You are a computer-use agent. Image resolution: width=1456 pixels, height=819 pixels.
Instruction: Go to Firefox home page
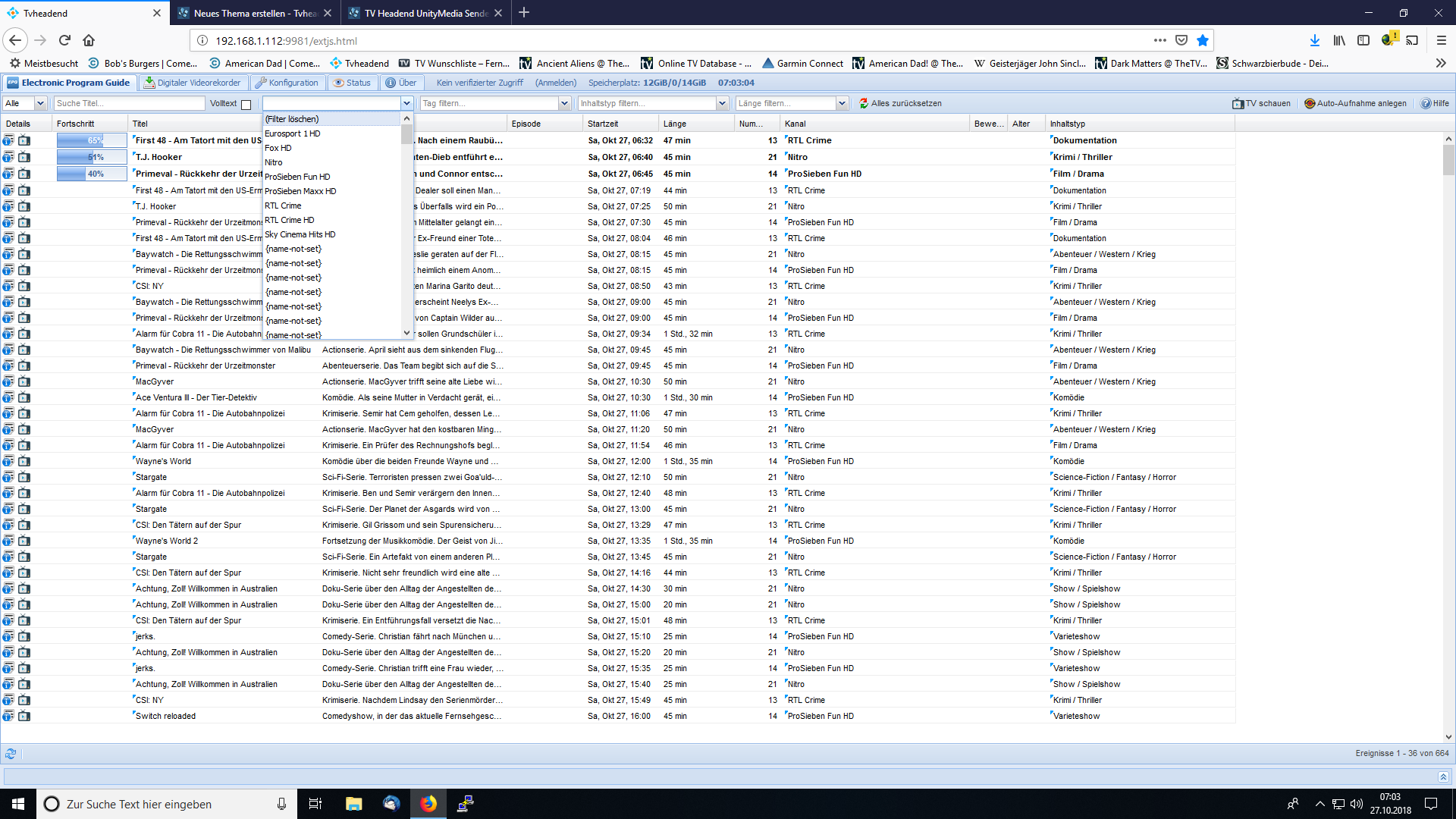(89, 40)
